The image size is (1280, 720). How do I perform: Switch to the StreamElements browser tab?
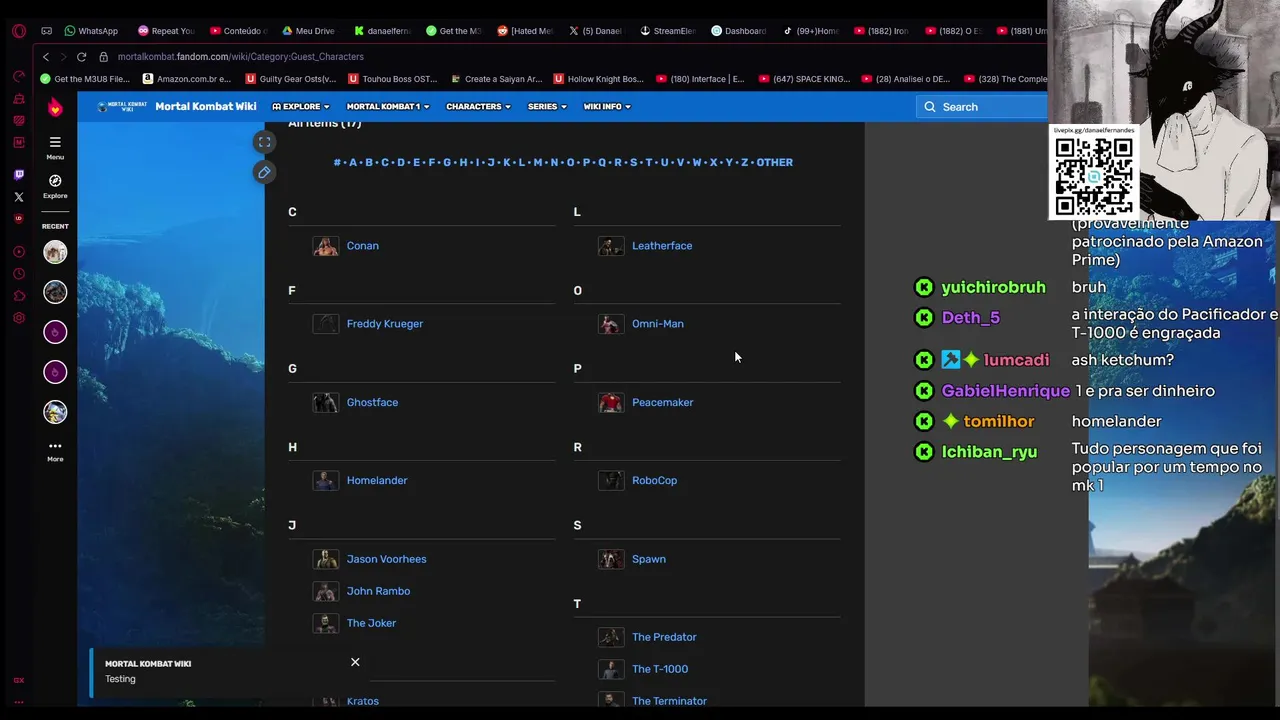tap(668, 31)
